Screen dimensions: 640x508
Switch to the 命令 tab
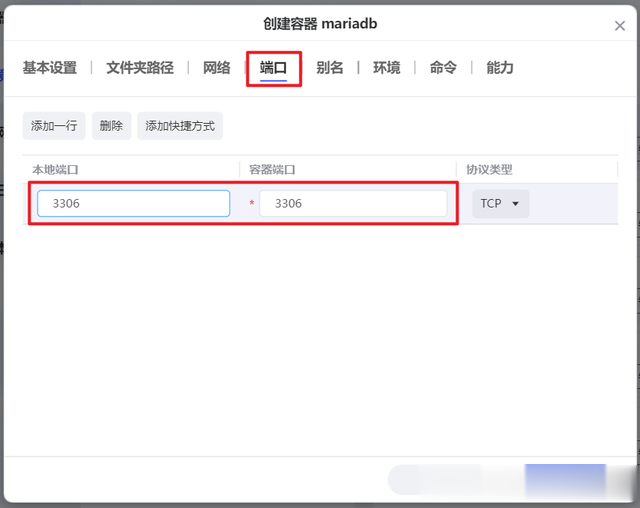point(443,68)
